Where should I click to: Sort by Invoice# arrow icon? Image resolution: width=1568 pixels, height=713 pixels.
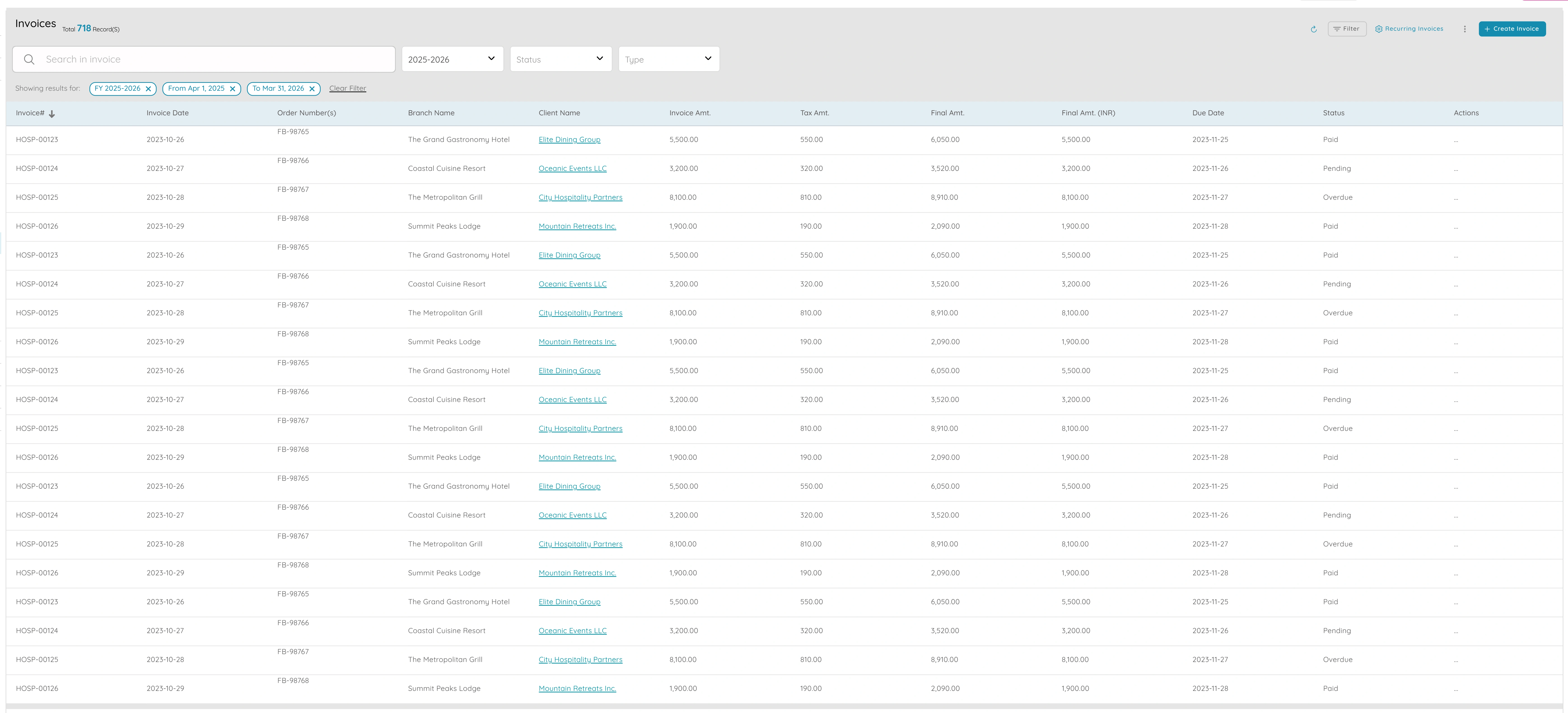(52, 114)
